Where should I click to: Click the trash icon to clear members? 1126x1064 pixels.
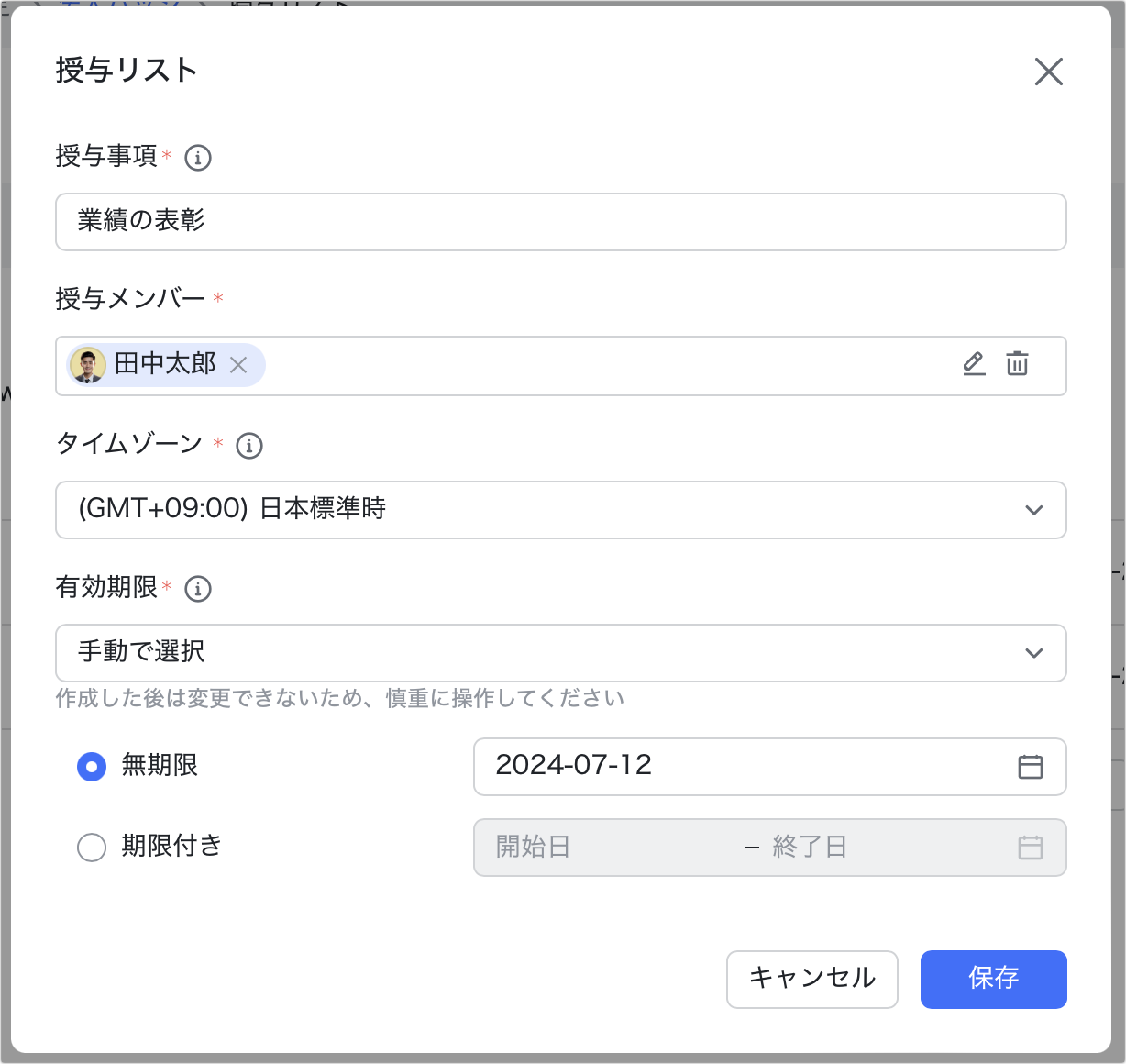pos(1017,364)
